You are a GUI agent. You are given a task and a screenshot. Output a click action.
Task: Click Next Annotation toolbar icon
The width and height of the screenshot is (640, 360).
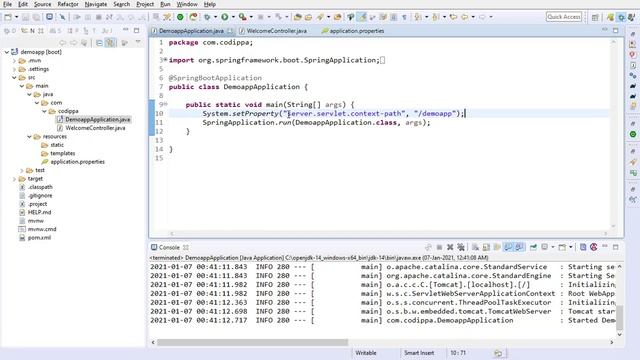(x=418, y=17)
